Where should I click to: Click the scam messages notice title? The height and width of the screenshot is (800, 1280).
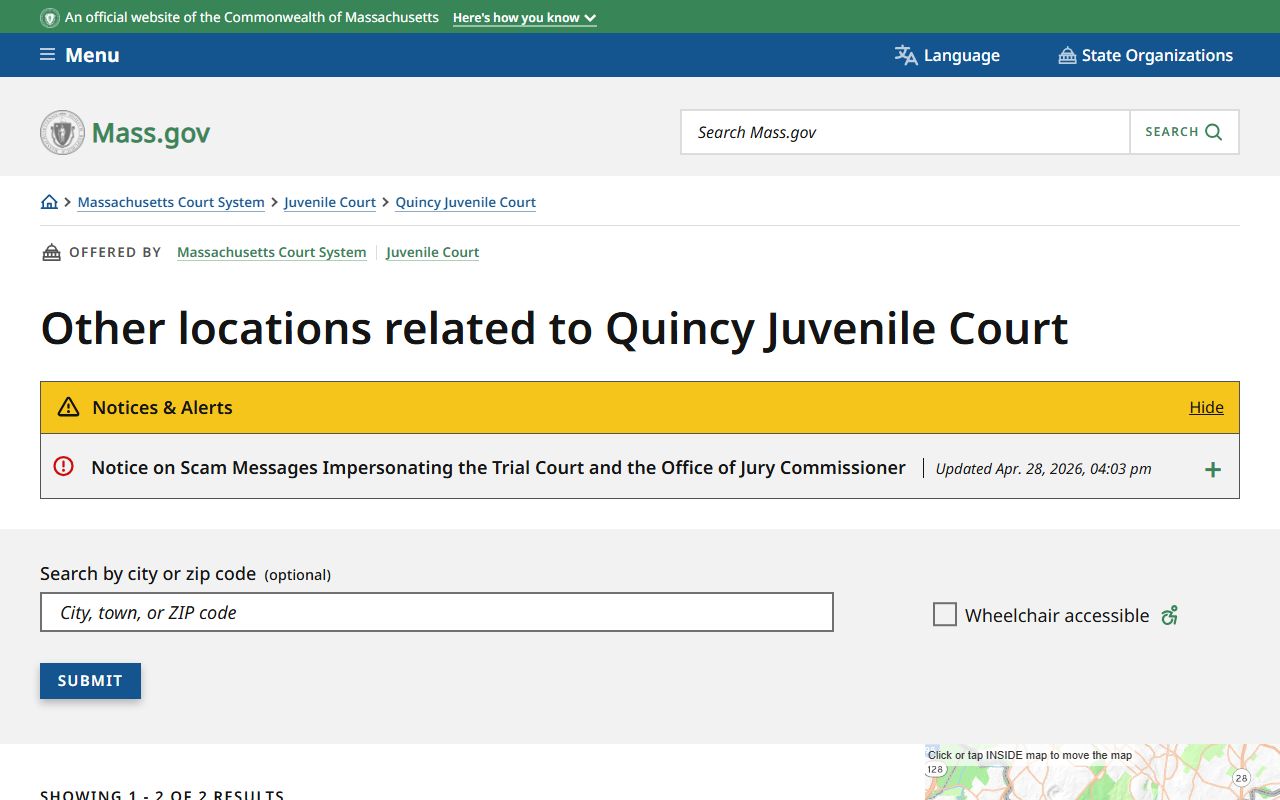click(498, 467)
